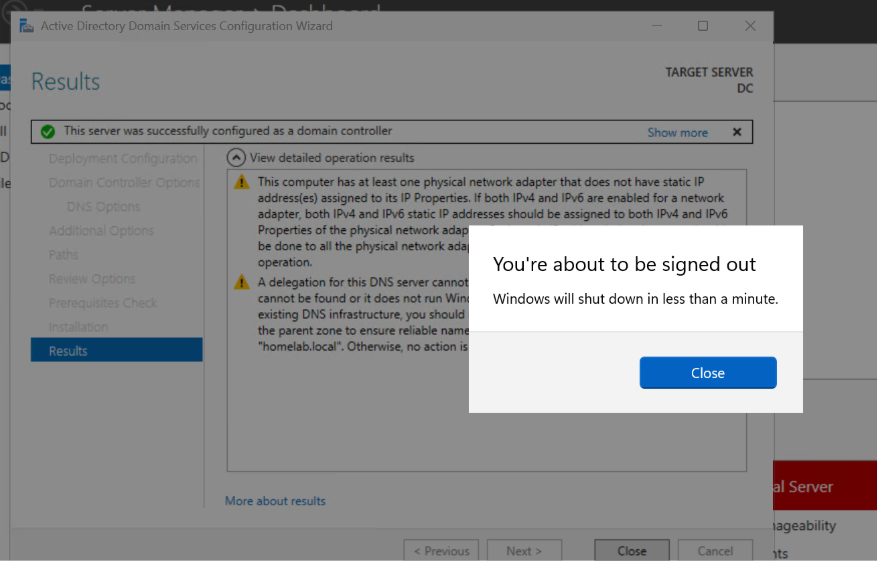877x561 pixels.
Task: Click the Next button
Action: coord(524,550)
